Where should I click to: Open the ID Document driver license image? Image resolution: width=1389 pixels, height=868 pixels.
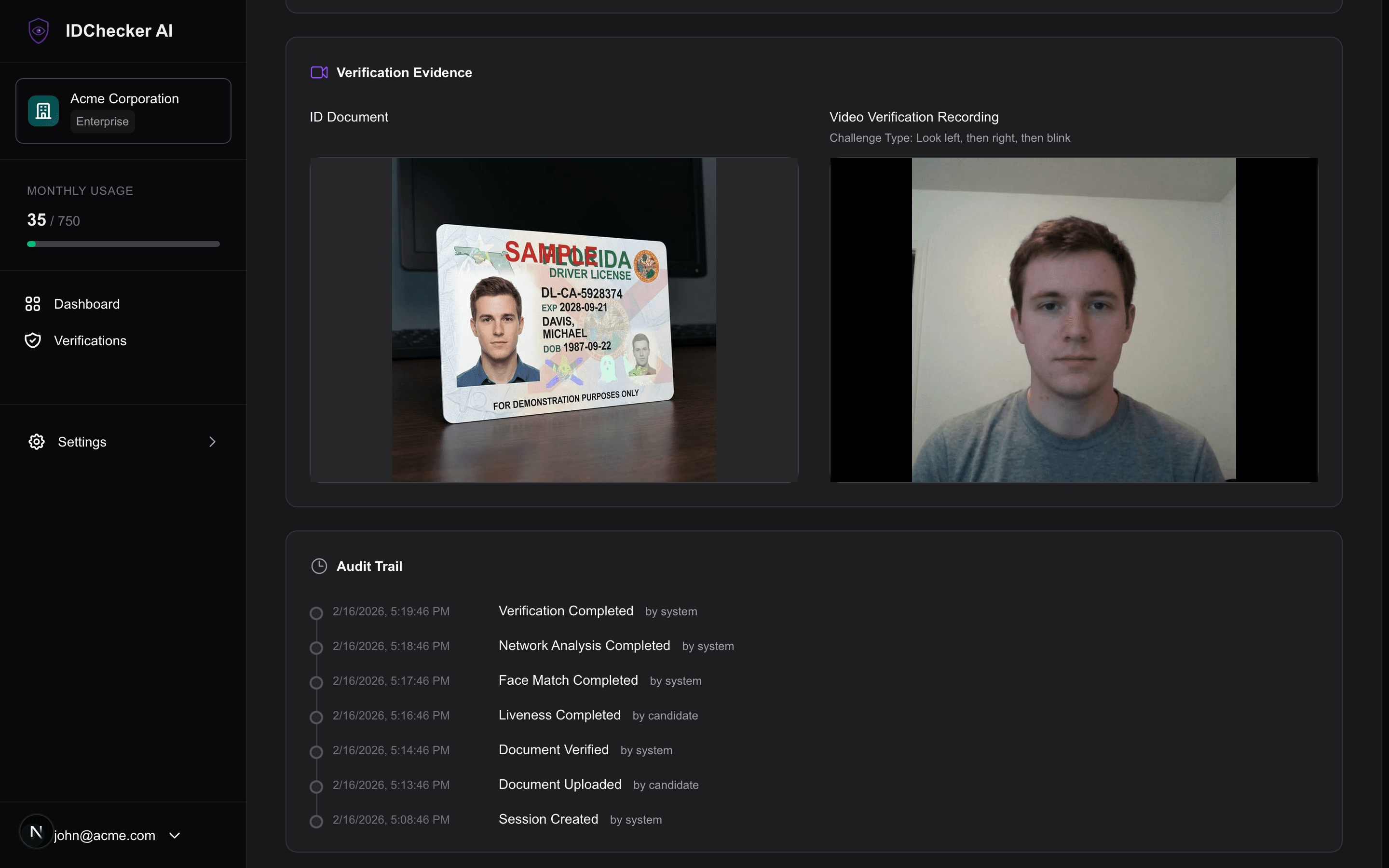point(553,319)
